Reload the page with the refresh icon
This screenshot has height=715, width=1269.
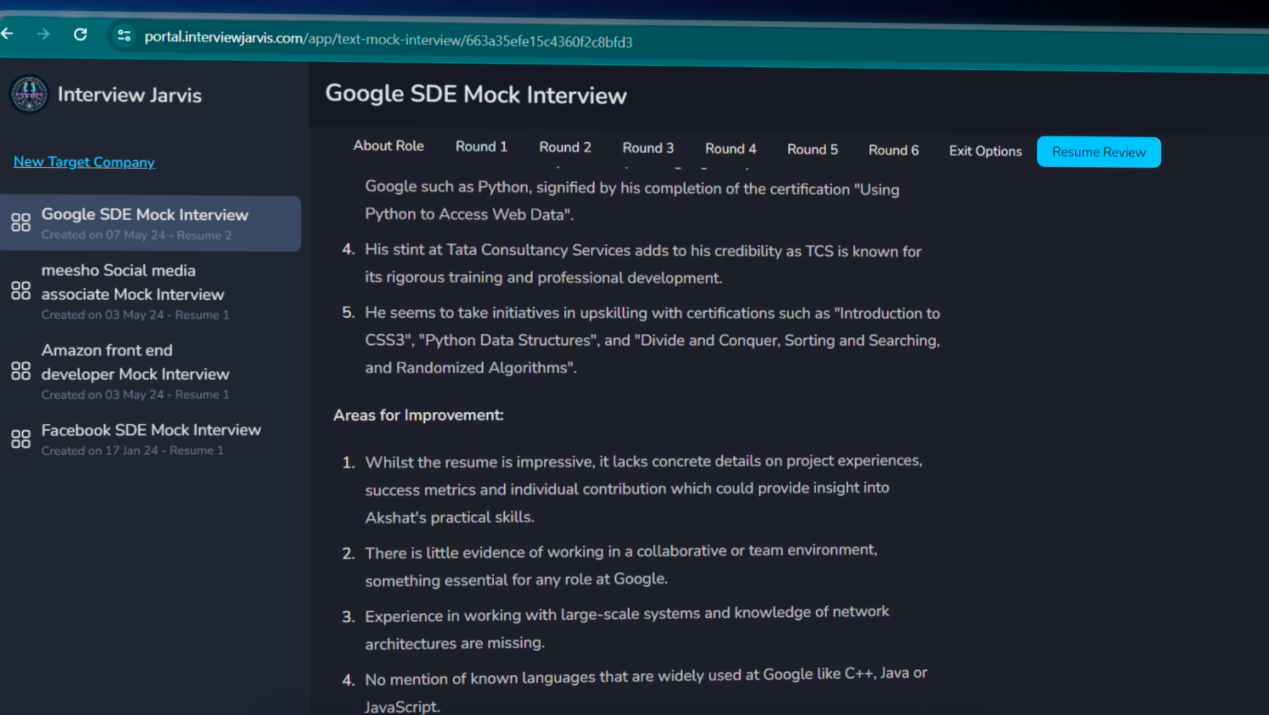[x=81, y=34]
